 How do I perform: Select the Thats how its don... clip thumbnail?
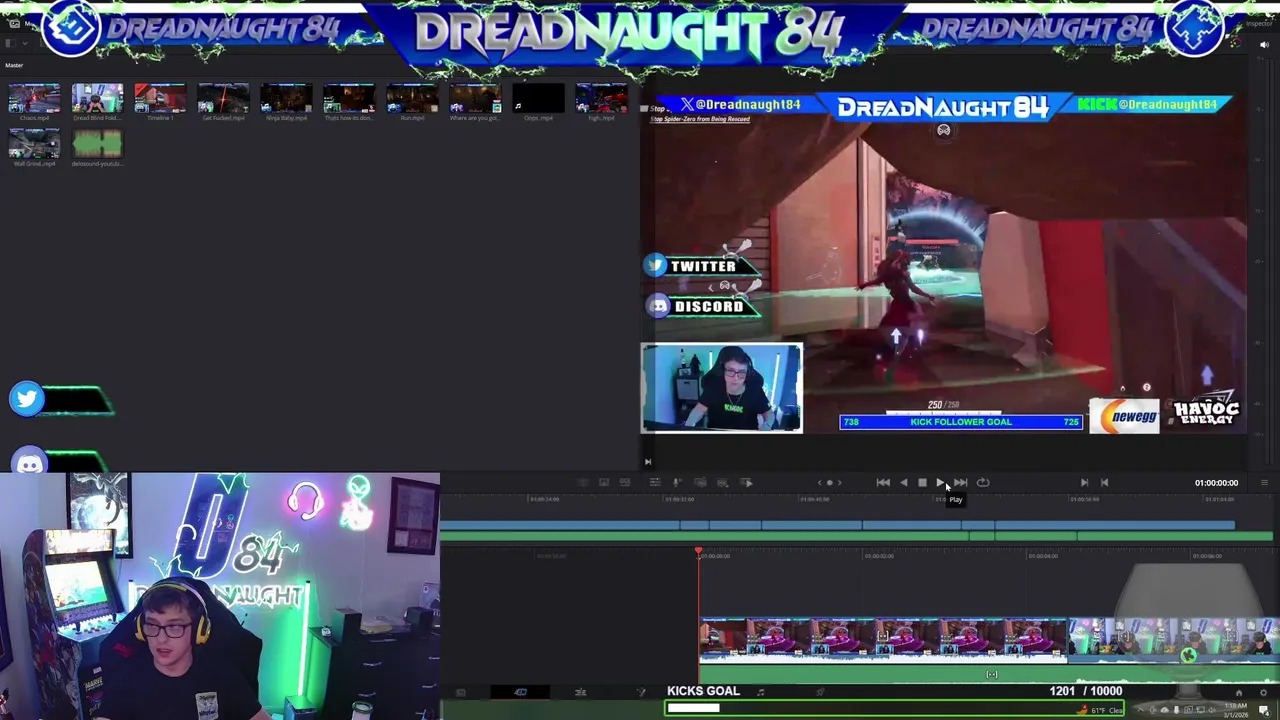click(349, 99)
